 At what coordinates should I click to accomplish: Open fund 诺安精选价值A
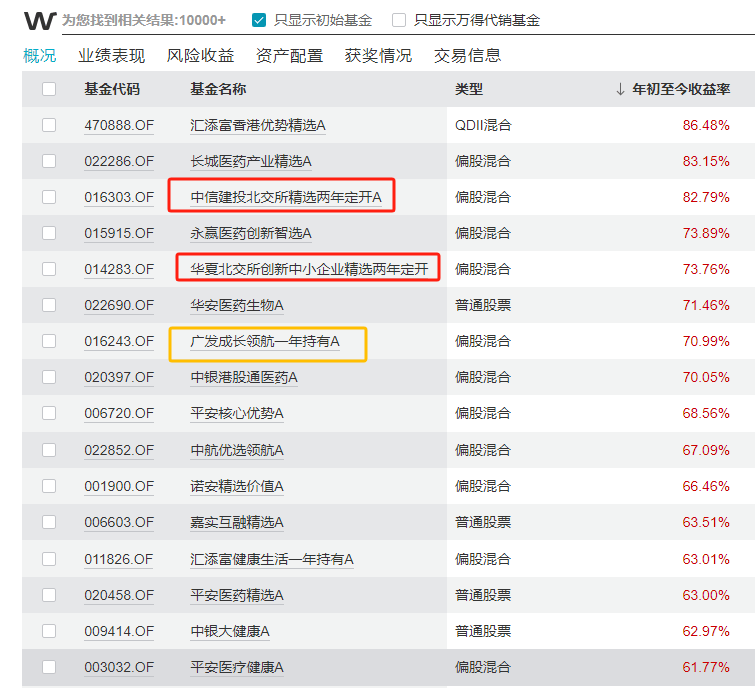pos(237,486)
